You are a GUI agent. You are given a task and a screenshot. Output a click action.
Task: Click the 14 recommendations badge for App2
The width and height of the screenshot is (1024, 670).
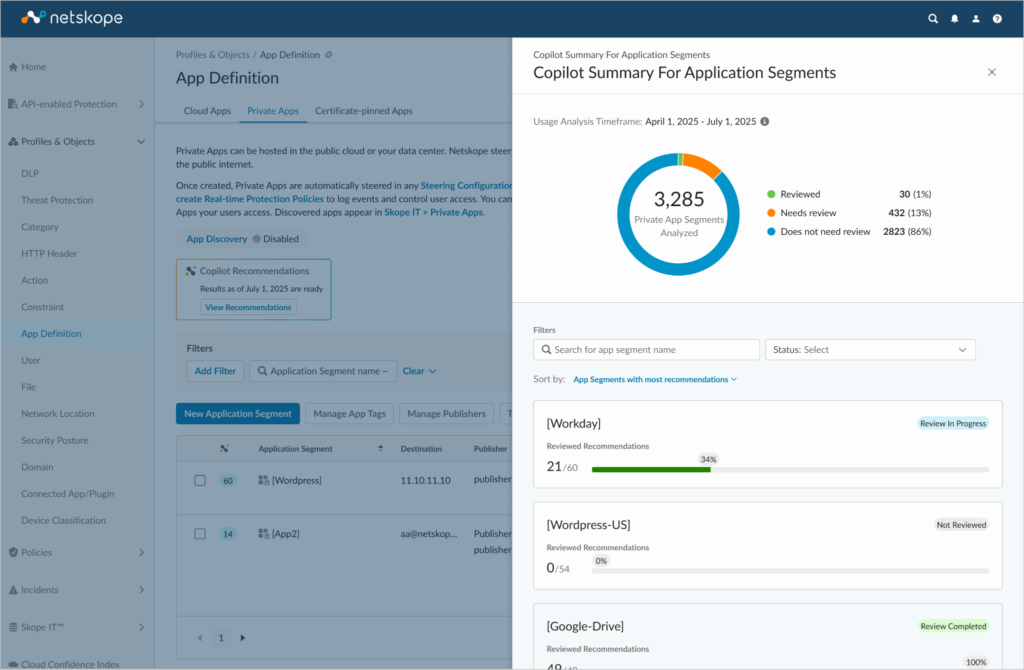coord(228,534)
